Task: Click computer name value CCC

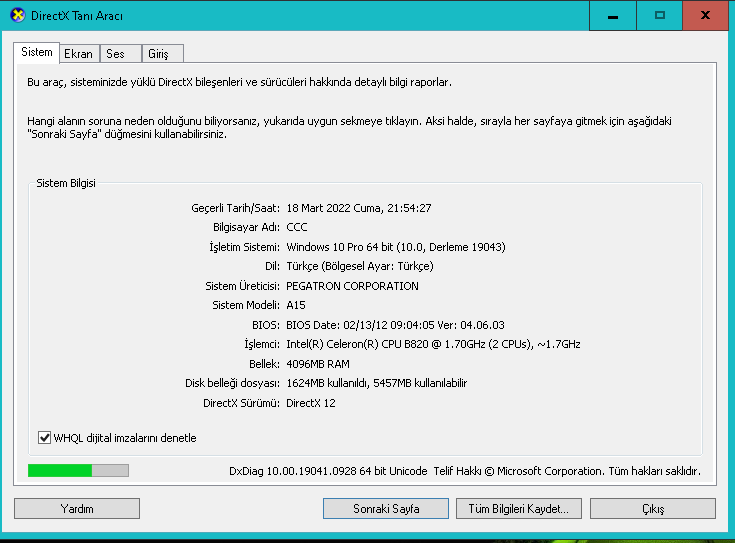Action: [x=297, y=227]
